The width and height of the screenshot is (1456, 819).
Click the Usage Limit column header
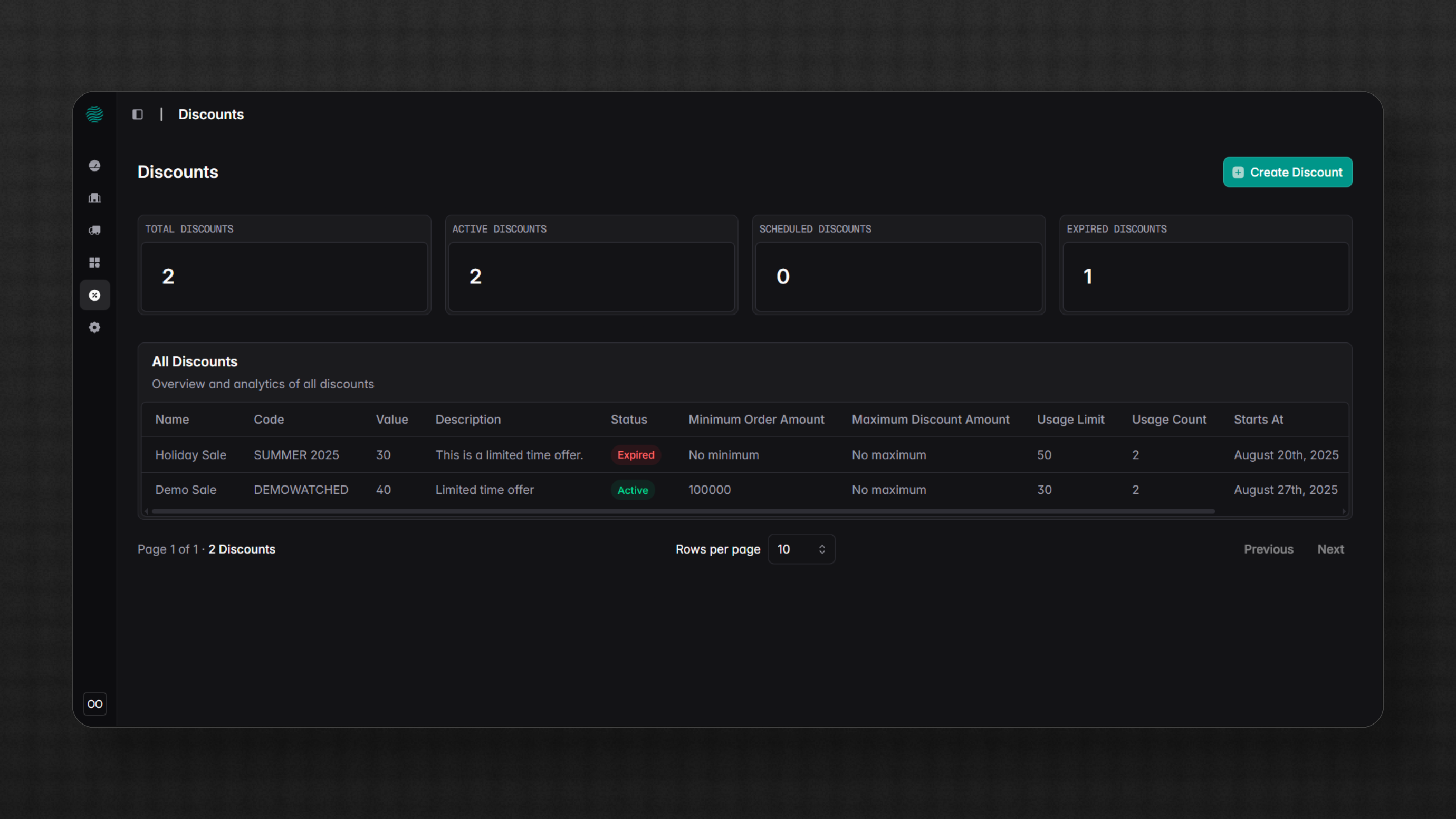click(1070, 420)
